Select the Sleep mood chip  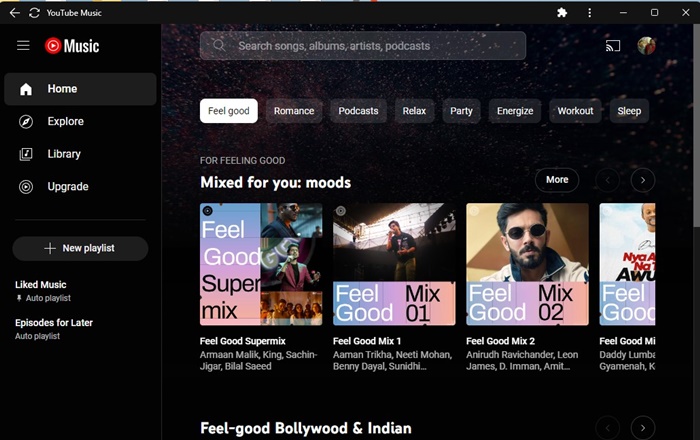click(629, 111)
